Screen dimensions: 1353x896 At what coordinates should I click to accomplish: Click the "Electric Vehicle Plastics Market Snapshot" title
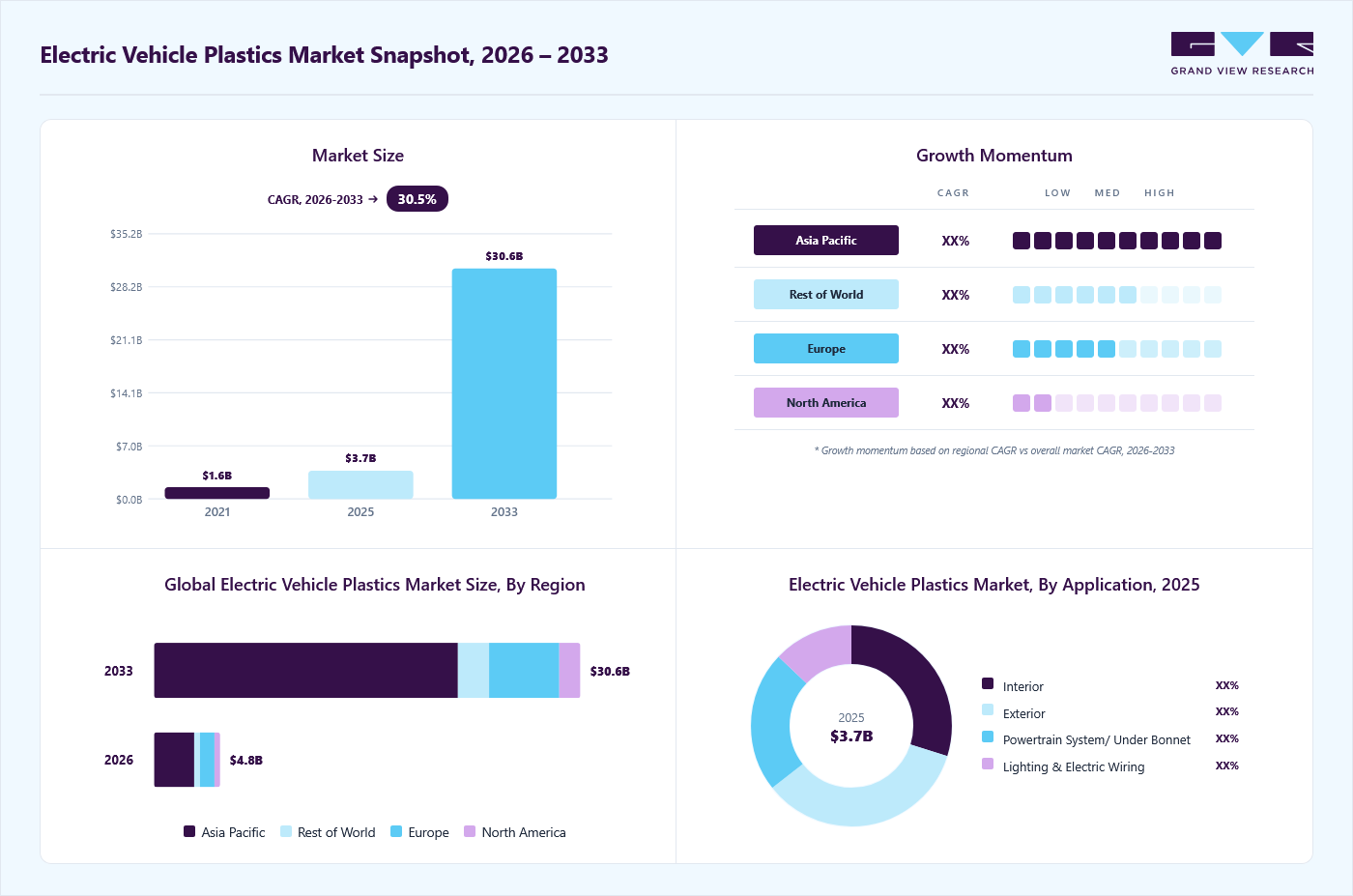tap(325, 55)
